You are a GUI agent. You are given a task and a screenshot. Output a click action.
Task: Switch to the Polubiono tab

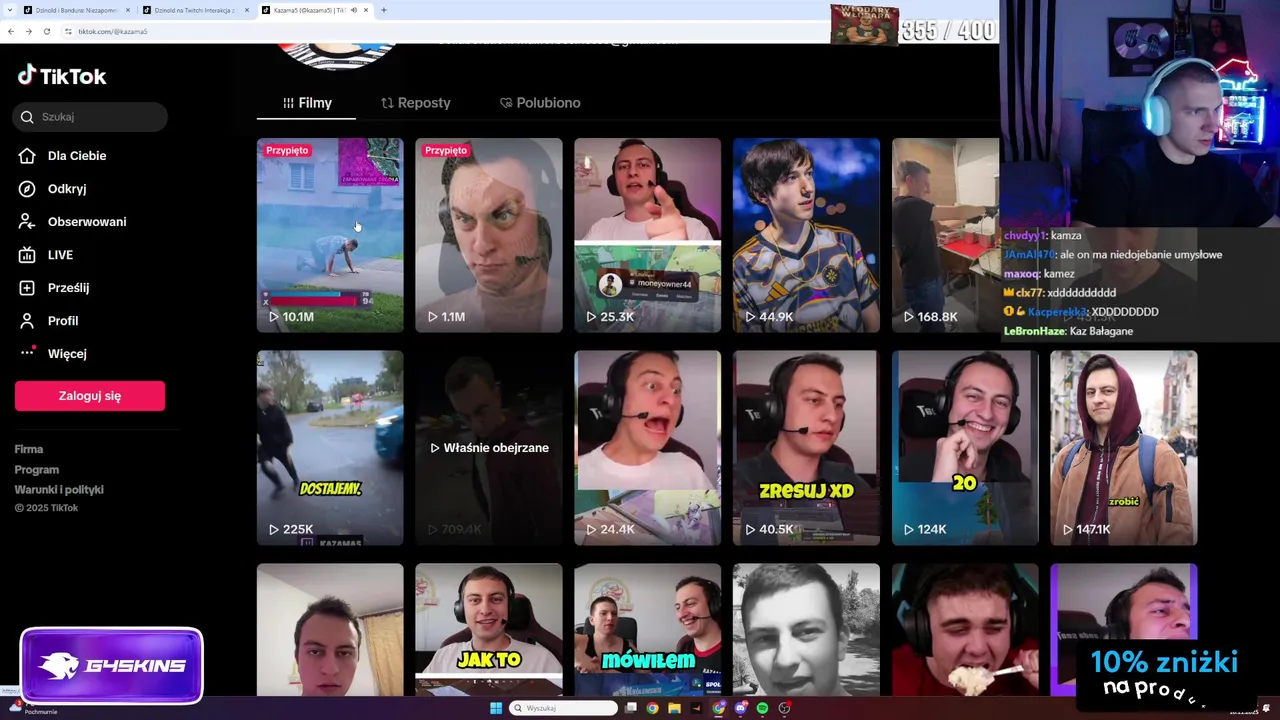(x=540, y=103)
